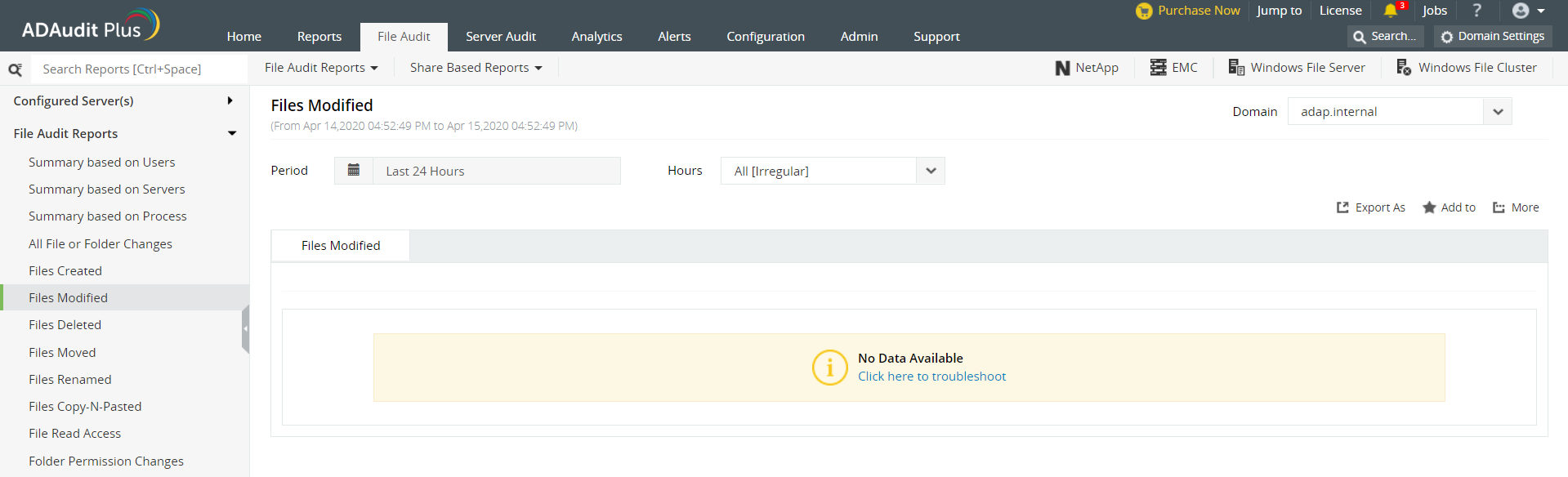Click the NetApp icon in toolbar

[x=1062, y=68]
